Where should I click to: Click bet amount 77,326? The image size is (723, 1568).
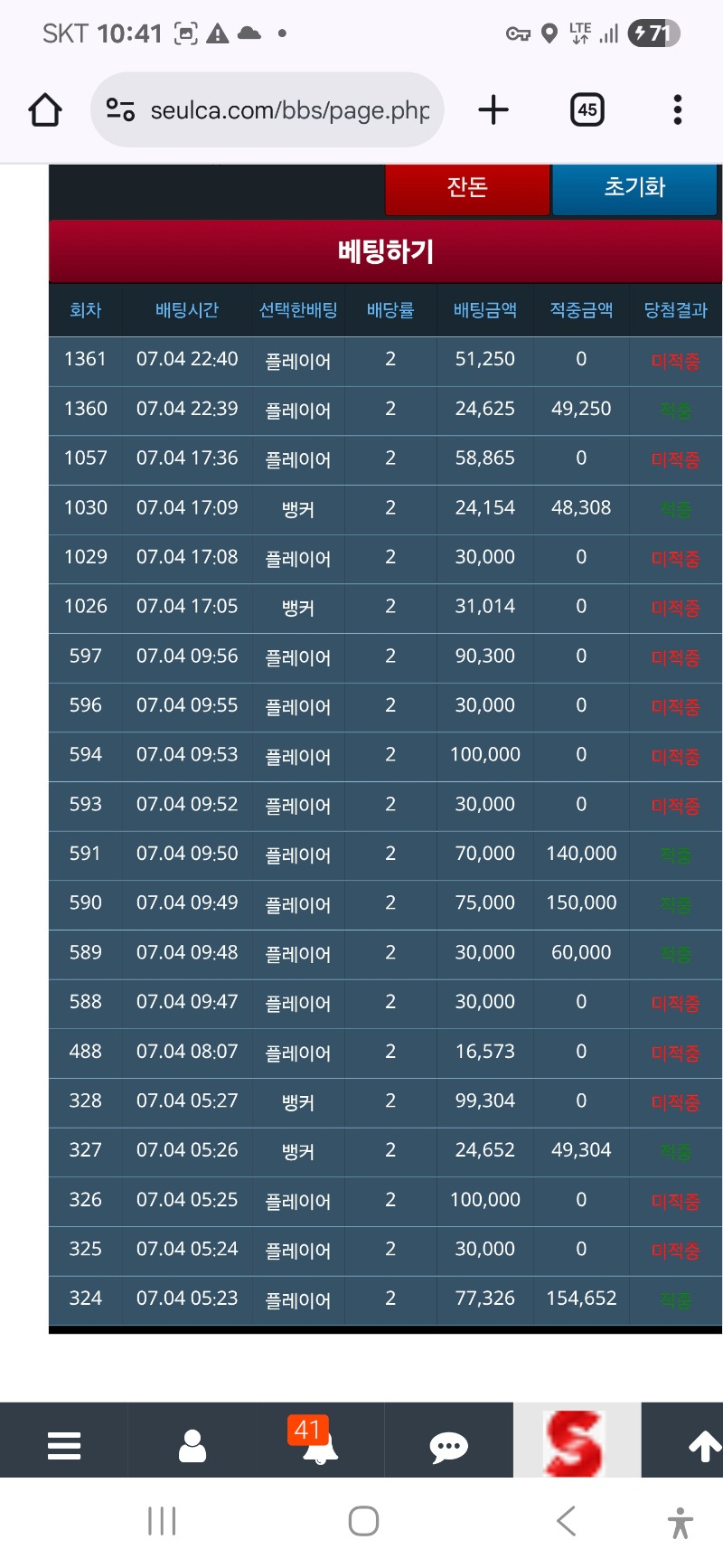pyautogui.click(x=485, y=1299)
